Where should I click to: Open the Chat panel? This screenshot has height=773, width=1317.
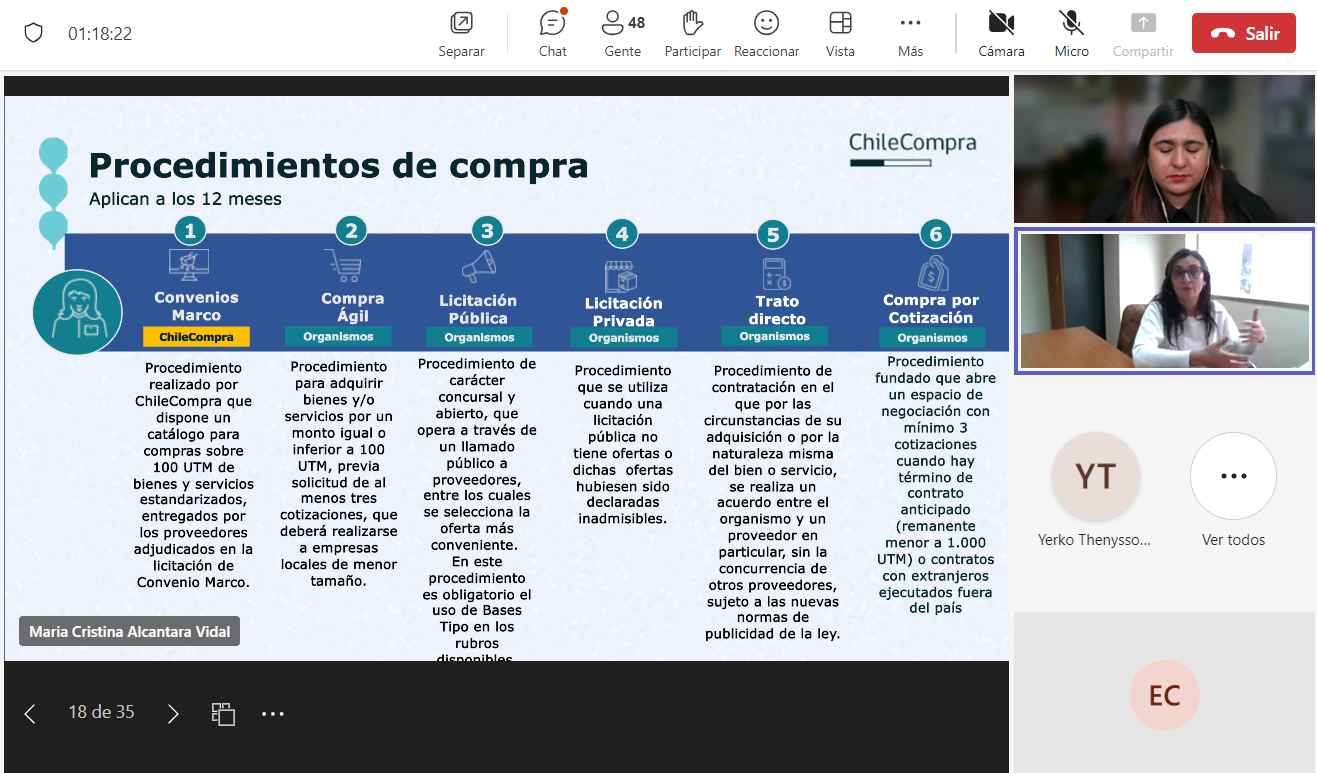point(553,34)
